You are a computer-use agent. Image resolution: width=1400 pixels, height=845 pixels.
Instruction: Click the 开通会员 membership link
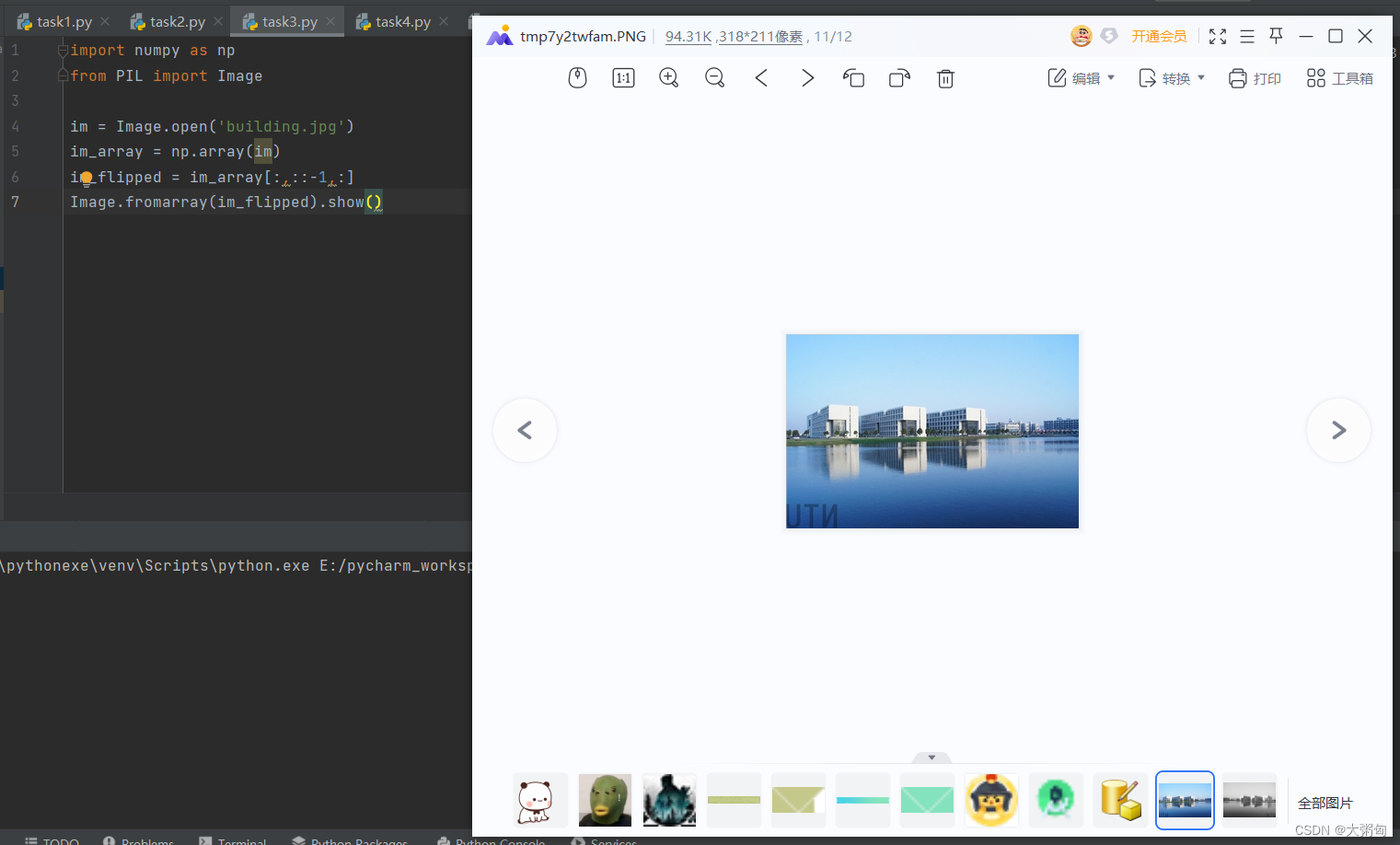(x=1159, y=36)
